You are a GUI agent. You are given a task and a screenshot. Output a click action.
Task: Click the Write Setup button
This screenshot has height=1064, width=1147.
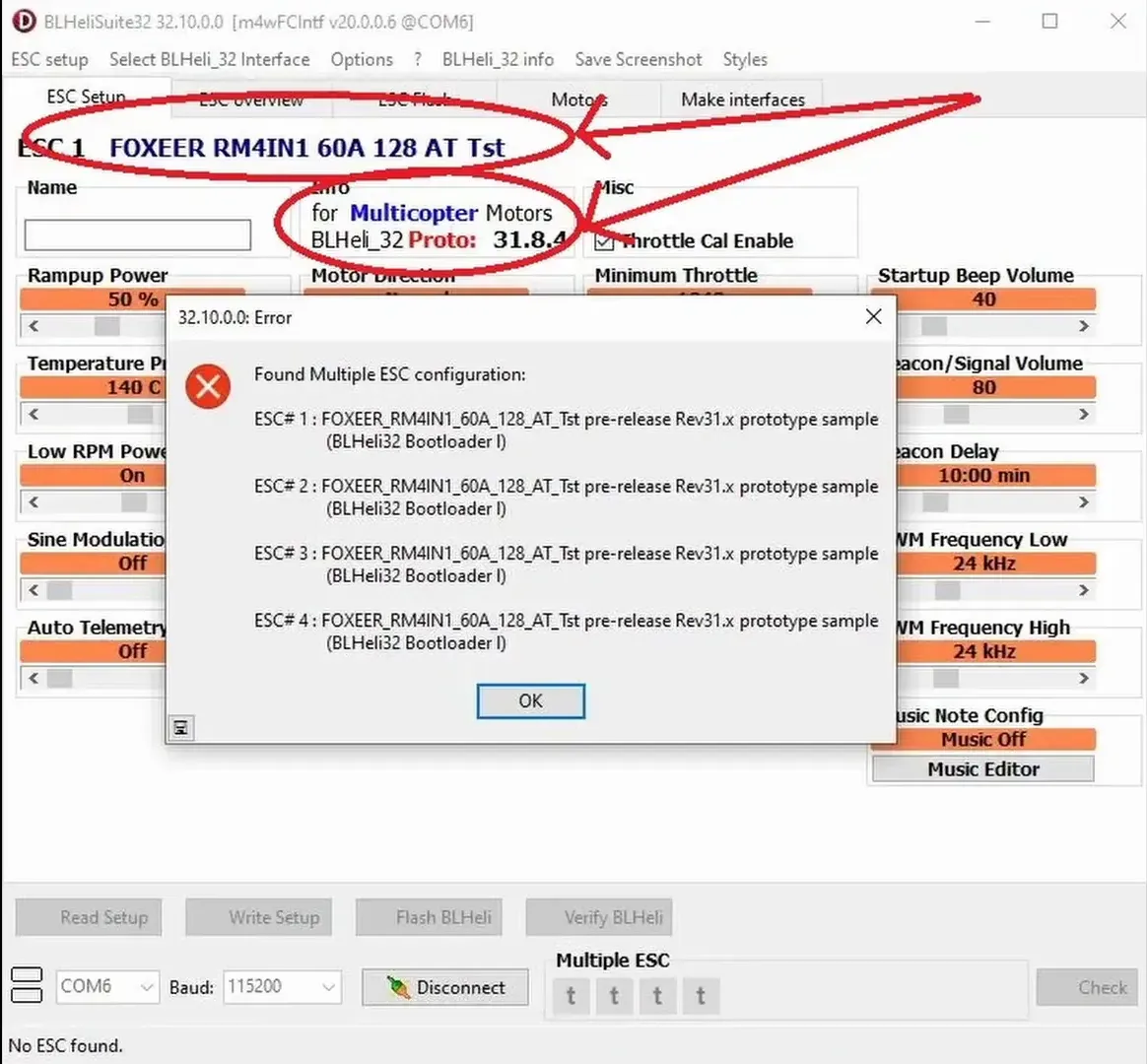click(x=258, y=917)
